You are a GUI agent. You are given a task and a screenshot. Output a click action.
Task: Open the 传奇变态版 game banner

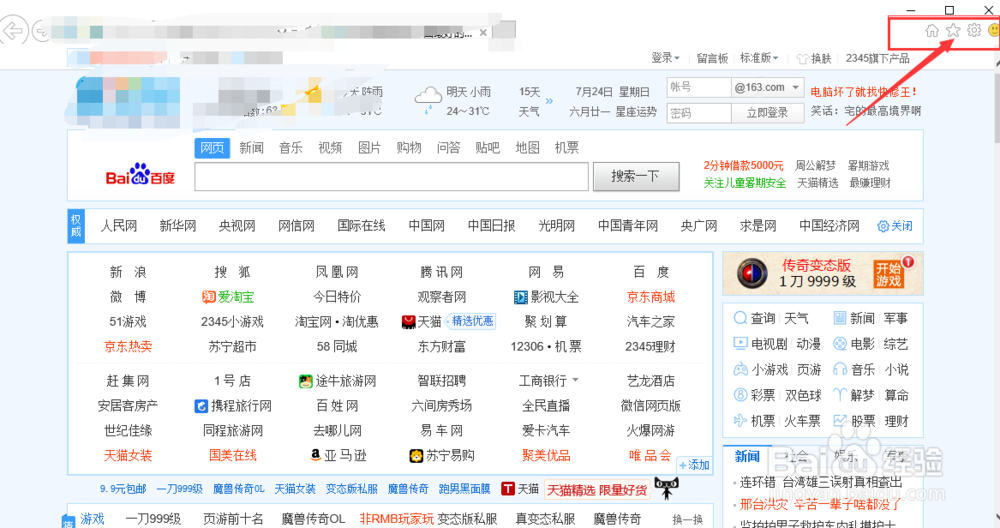(823, 273)
